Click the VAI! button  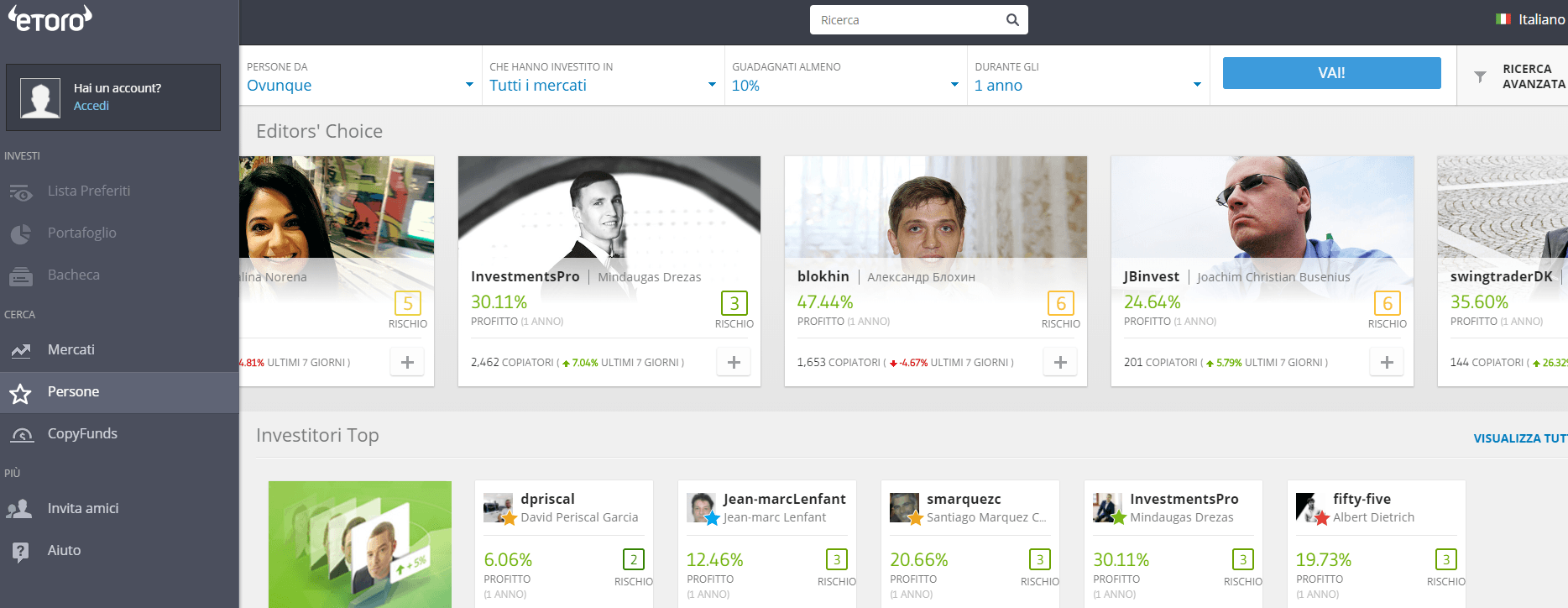[1331, 73]
